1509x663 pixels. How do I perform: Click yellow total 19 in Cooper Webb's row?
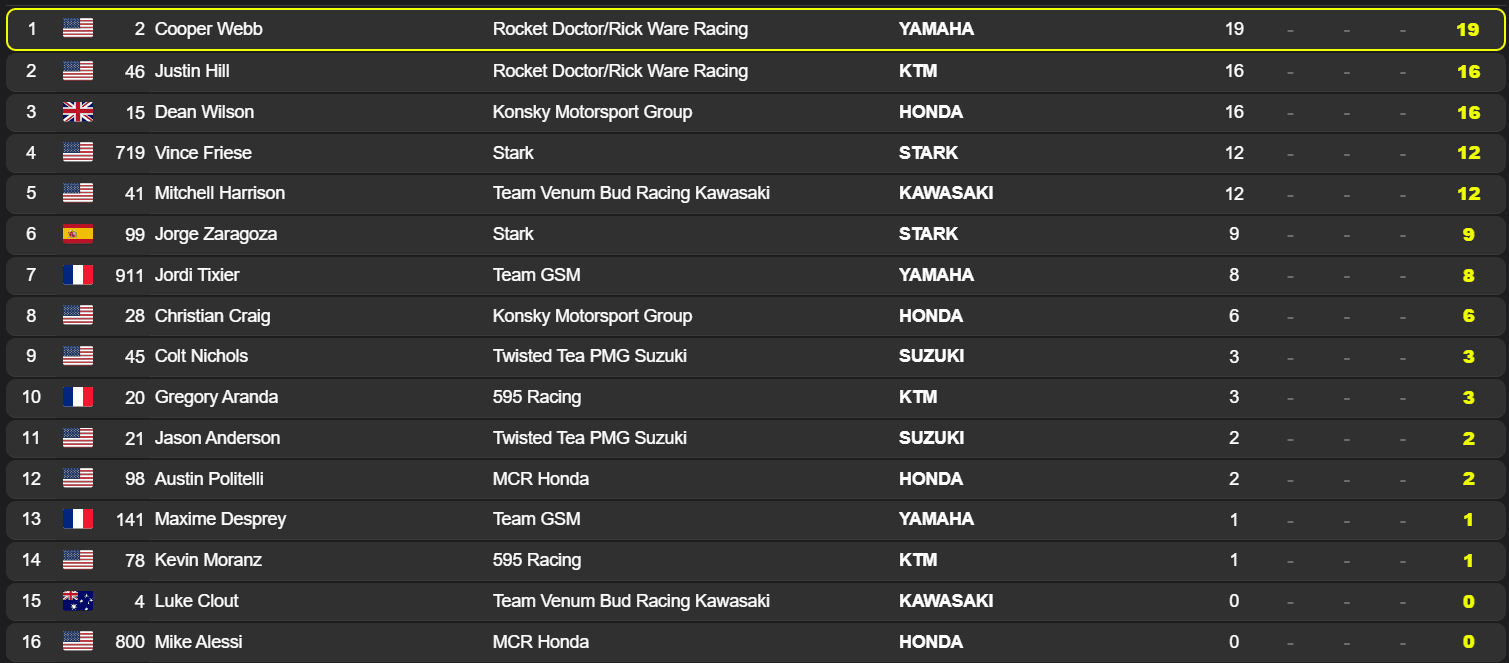click(x=1467, y=29)
